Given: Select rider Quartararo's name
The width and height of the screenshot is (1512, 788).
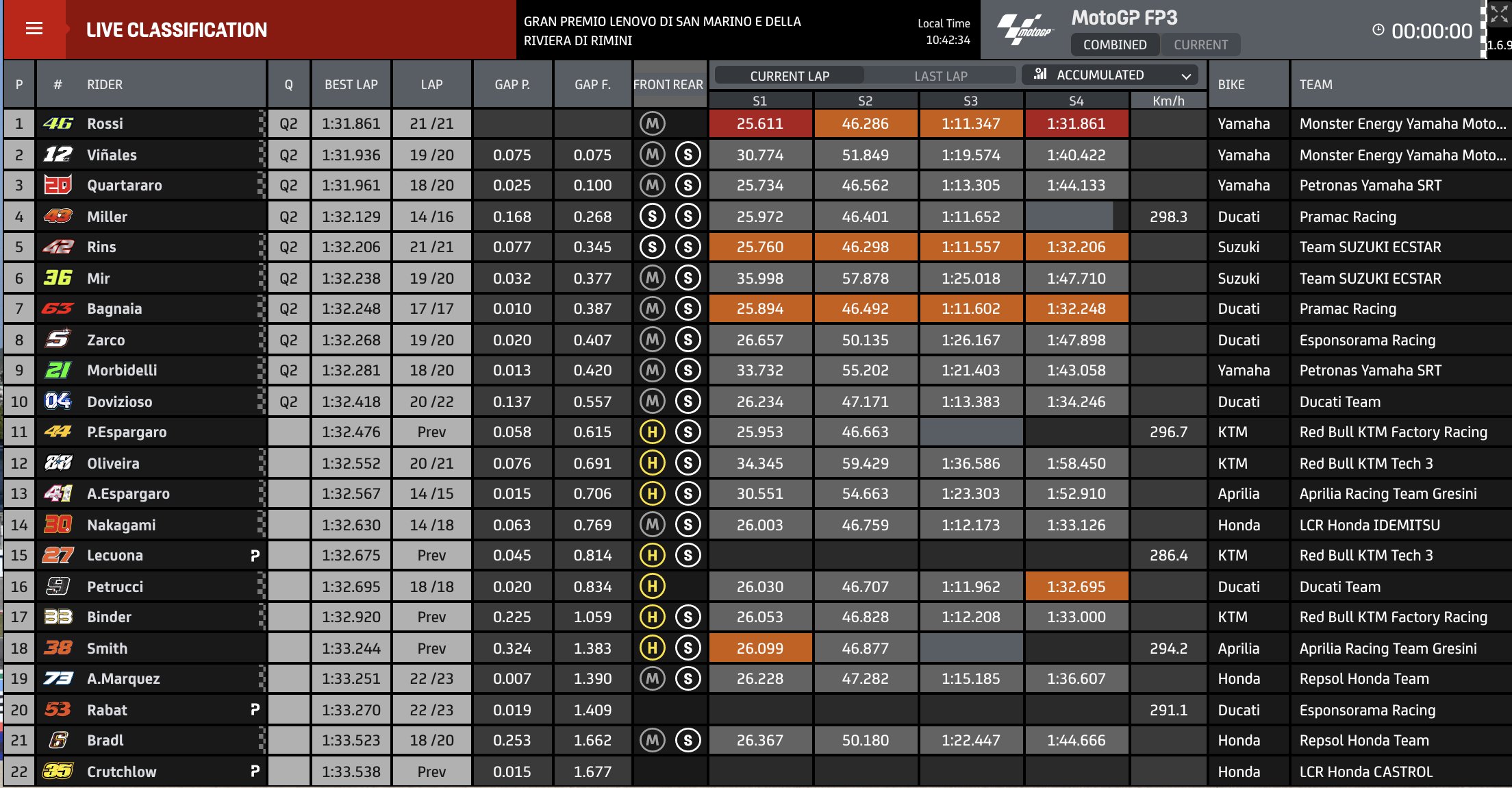Looking at the screenshot, I should tap(125, 185).
